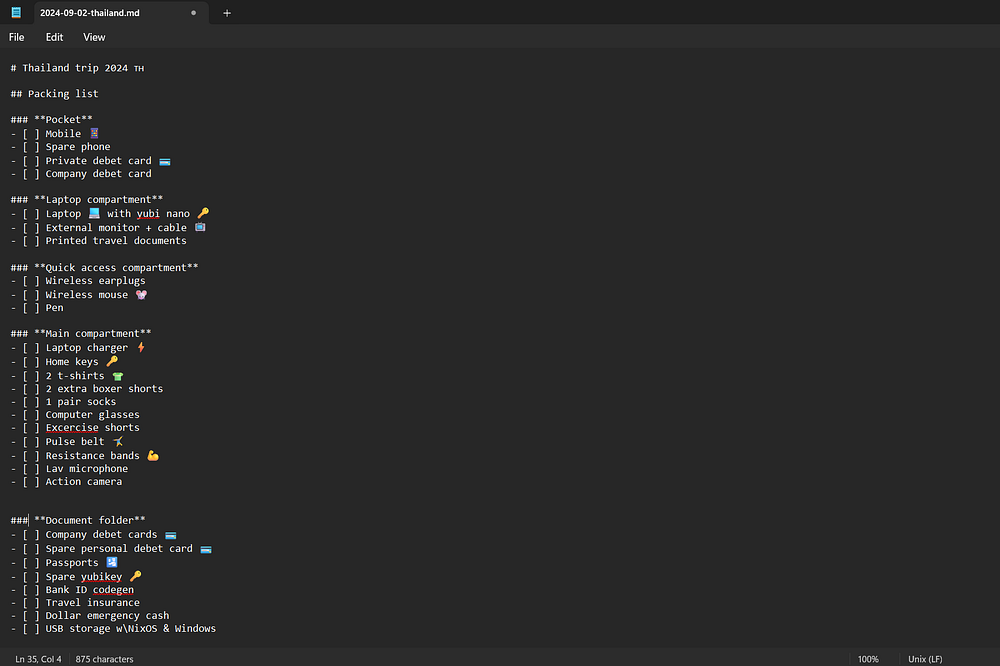Add a new tab with plus button
The height and width of the screenshot is (666, 1000).
click(226, 13)
